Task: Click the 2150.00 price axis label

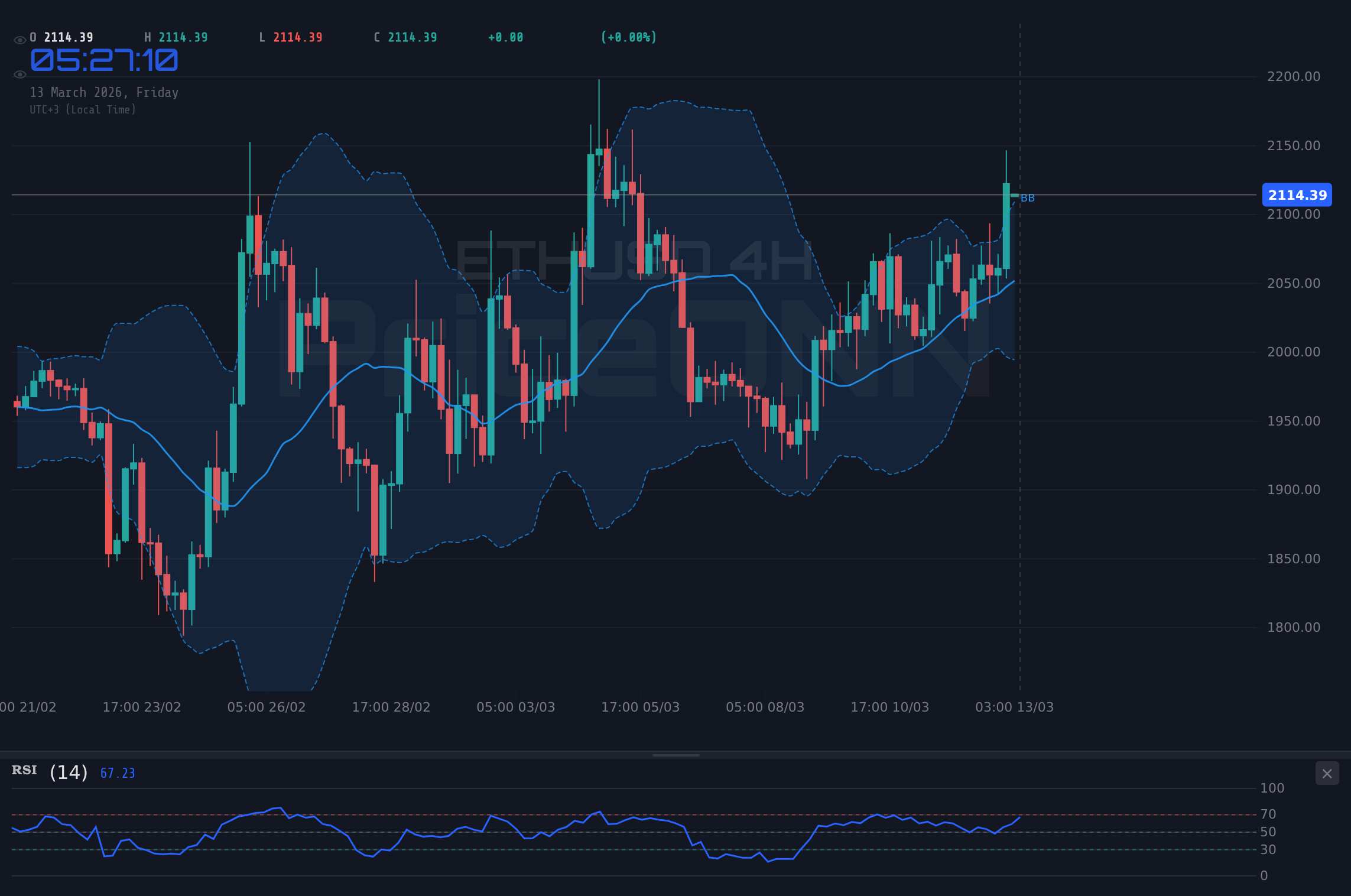Action: tap(1293, 145)
